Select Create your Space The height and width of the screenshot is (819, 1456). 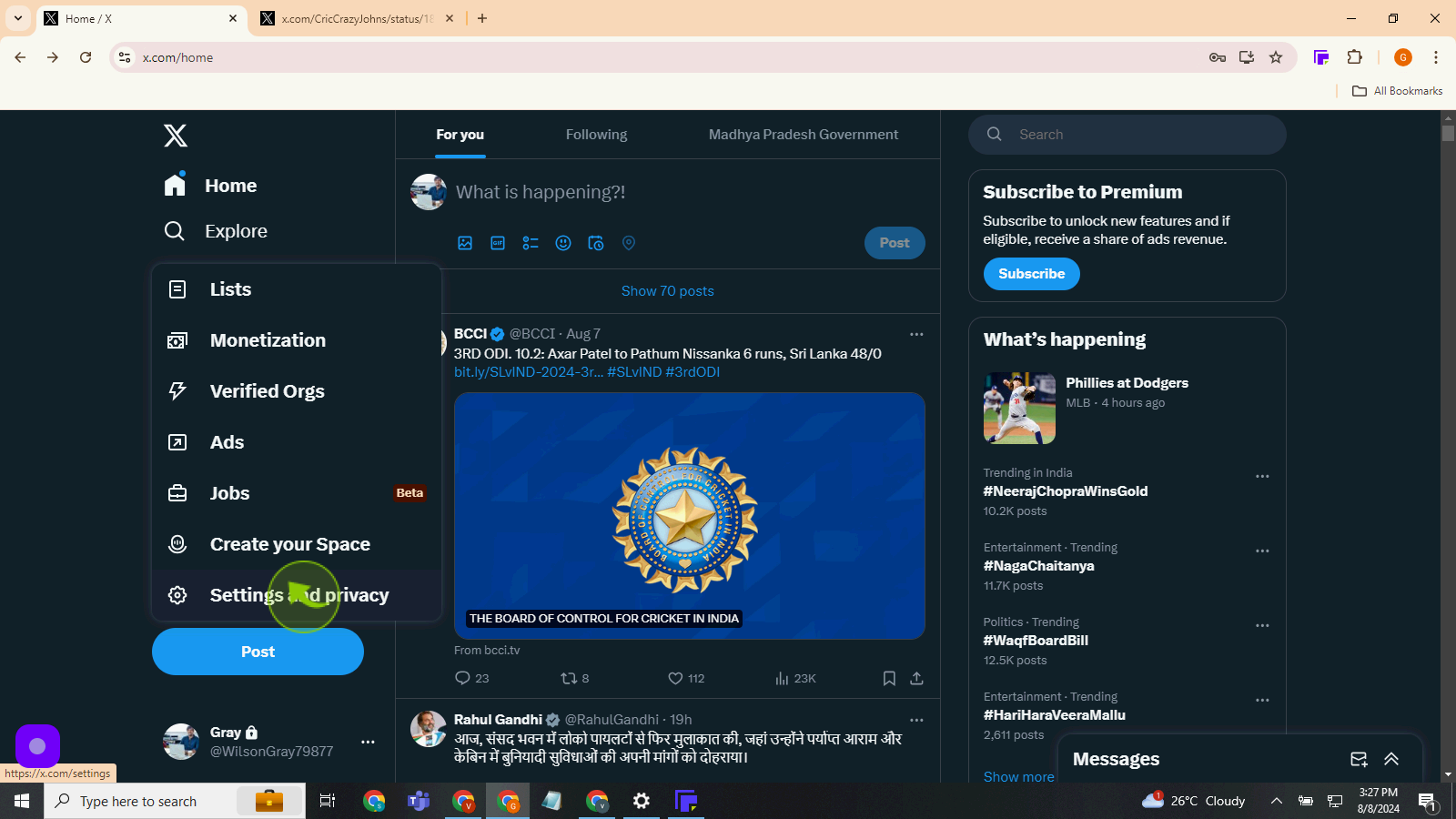coord(297,544)
